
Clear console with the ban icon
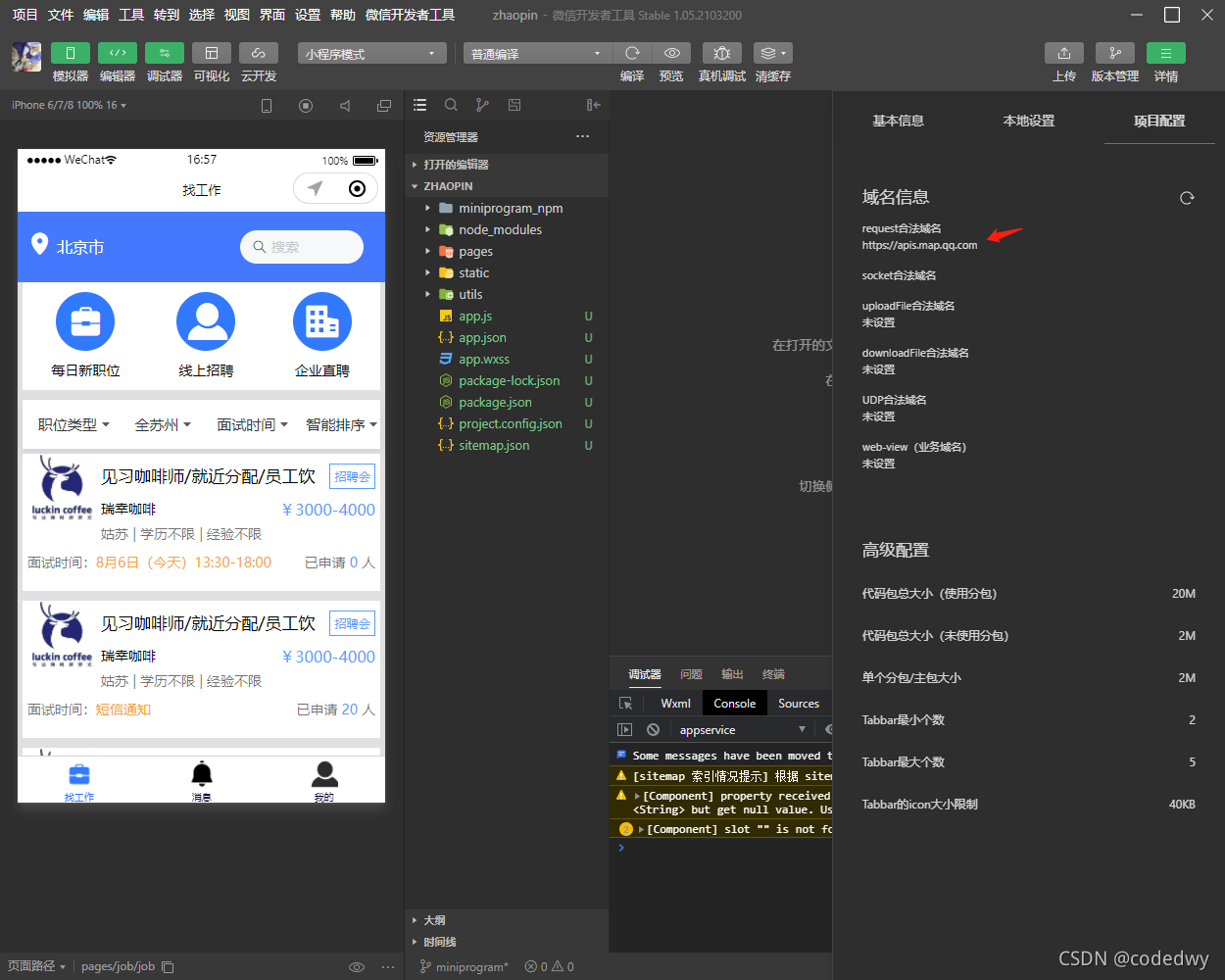coord(653,729)
